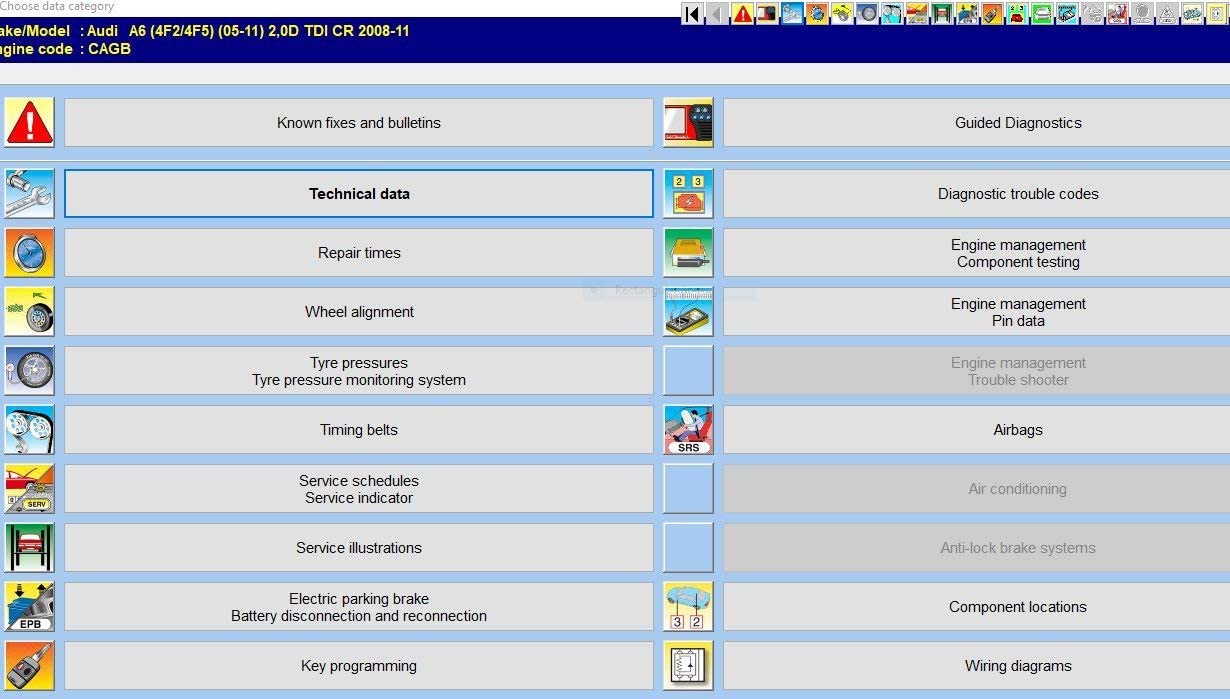The width and height of the screenshot is (1230, 699).
Task: Open the Airbags section
Action: [977, 429]
